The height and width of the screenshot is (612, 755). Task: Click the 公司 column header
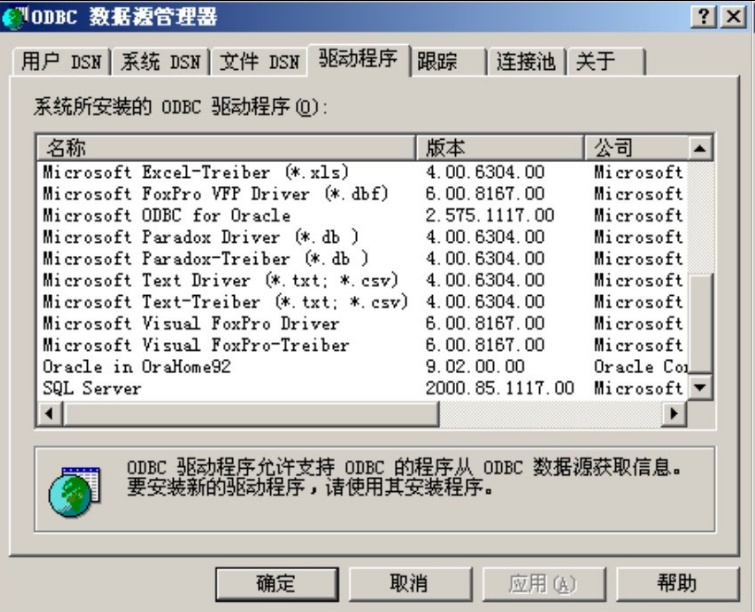pos(636,148)
